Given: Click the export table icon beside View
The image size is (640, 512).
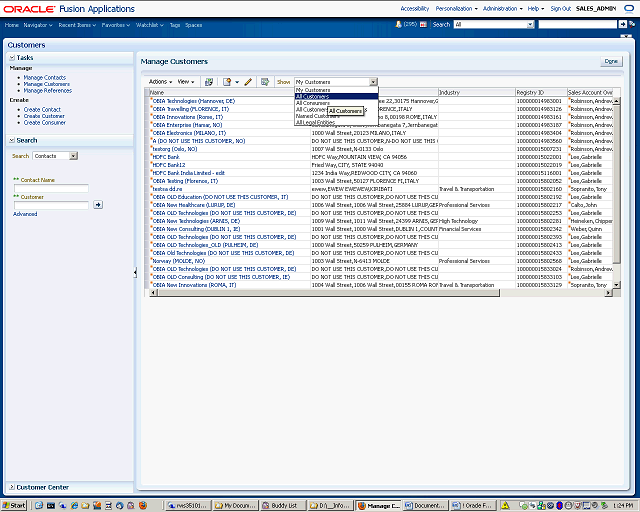Looking at the screenshot, I should point(209,82).
